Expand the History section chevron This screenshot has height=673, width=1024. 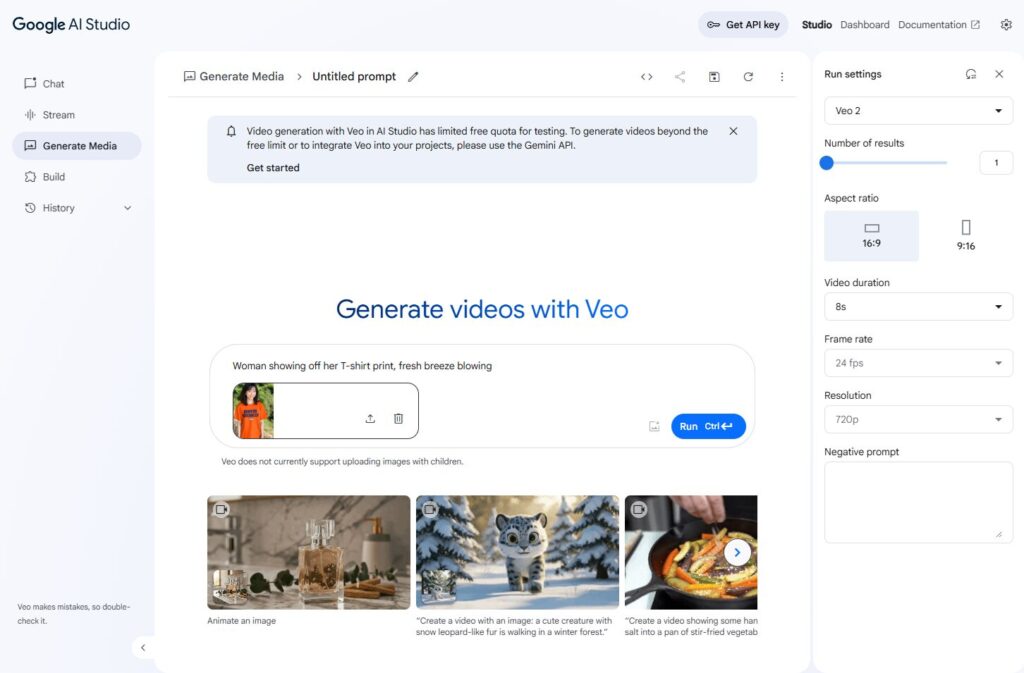127,208
